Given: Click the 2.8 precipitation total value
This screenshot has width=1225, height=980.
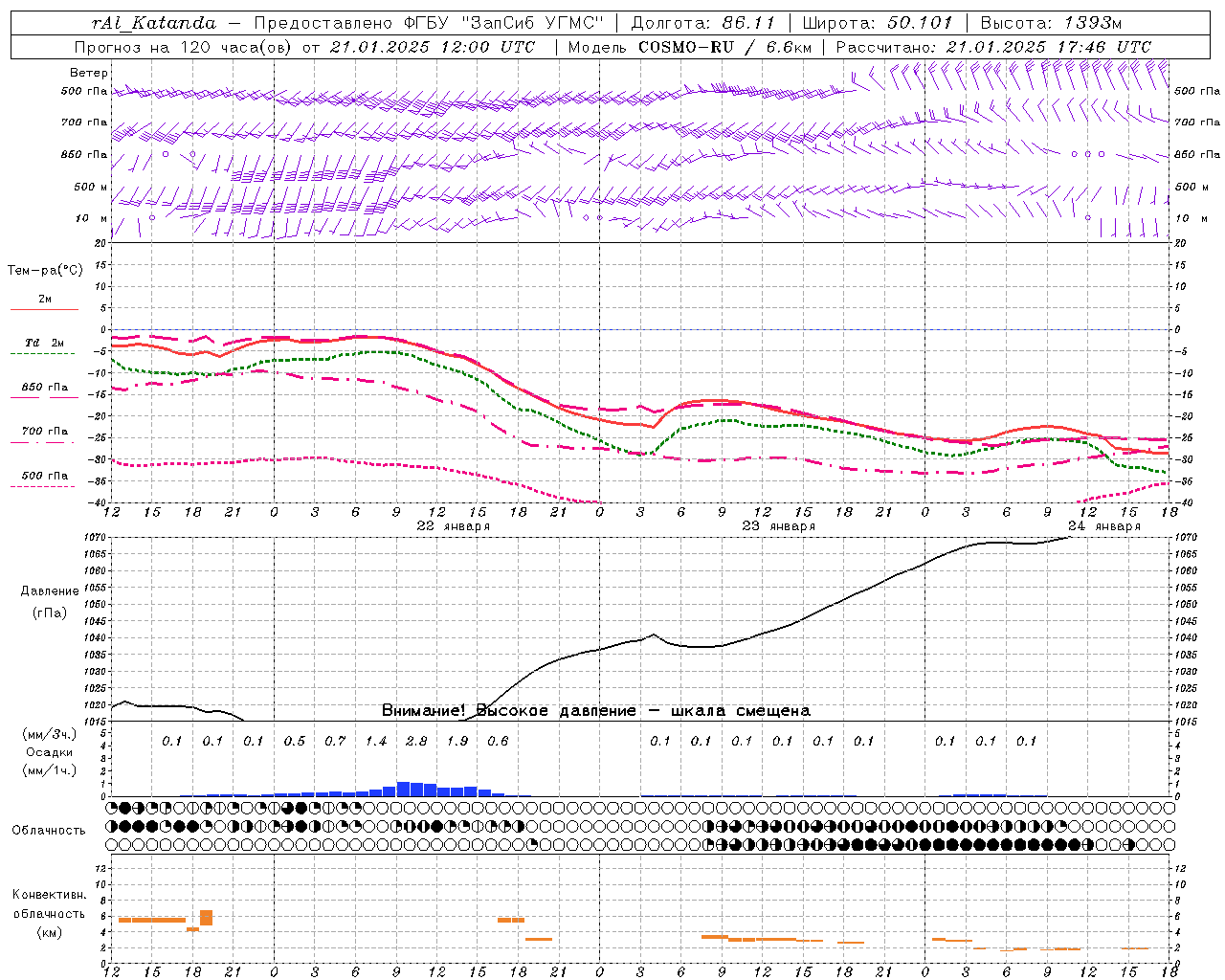Looking at the screenshot, I should [416, 742].
